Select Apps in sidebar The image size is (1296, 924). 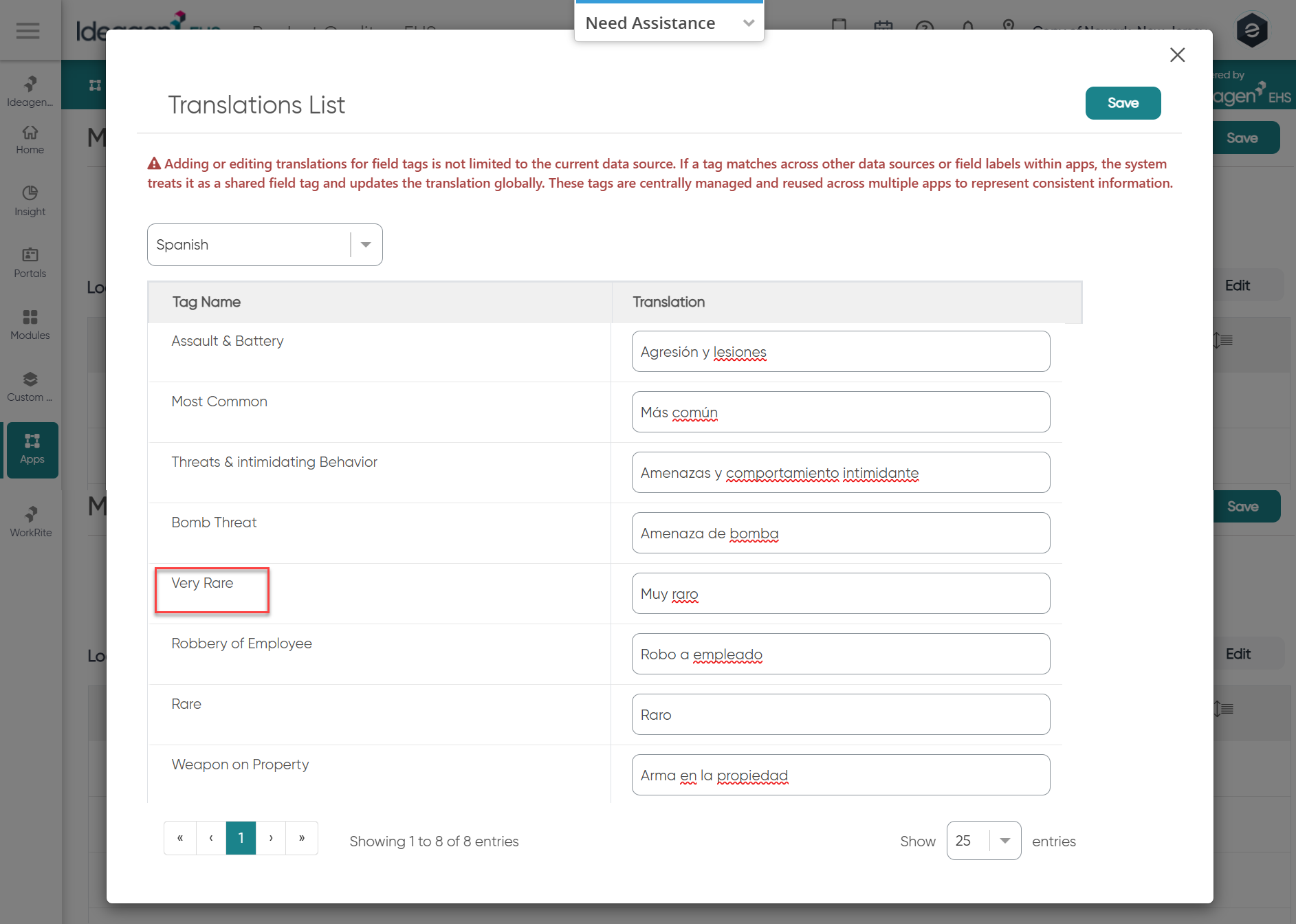[x=32, y=450]
